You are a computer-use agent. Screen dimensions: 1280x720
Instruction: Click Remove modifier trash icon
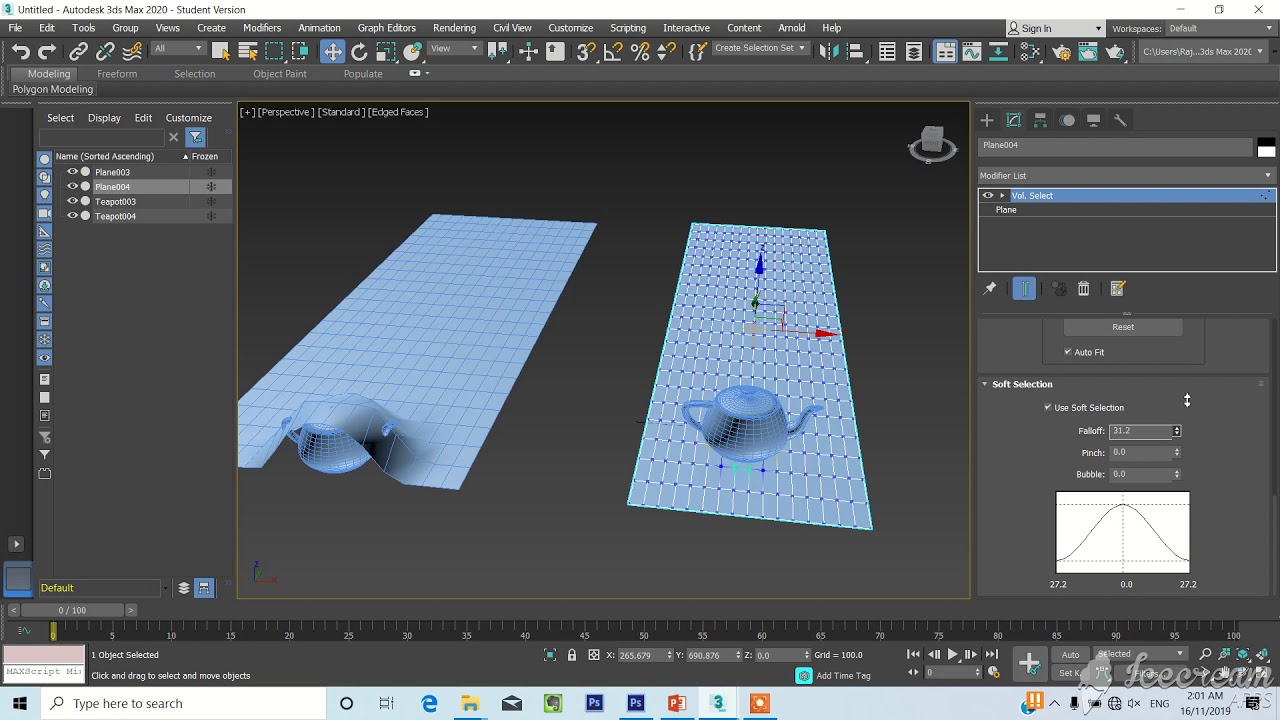[1083, 289]
